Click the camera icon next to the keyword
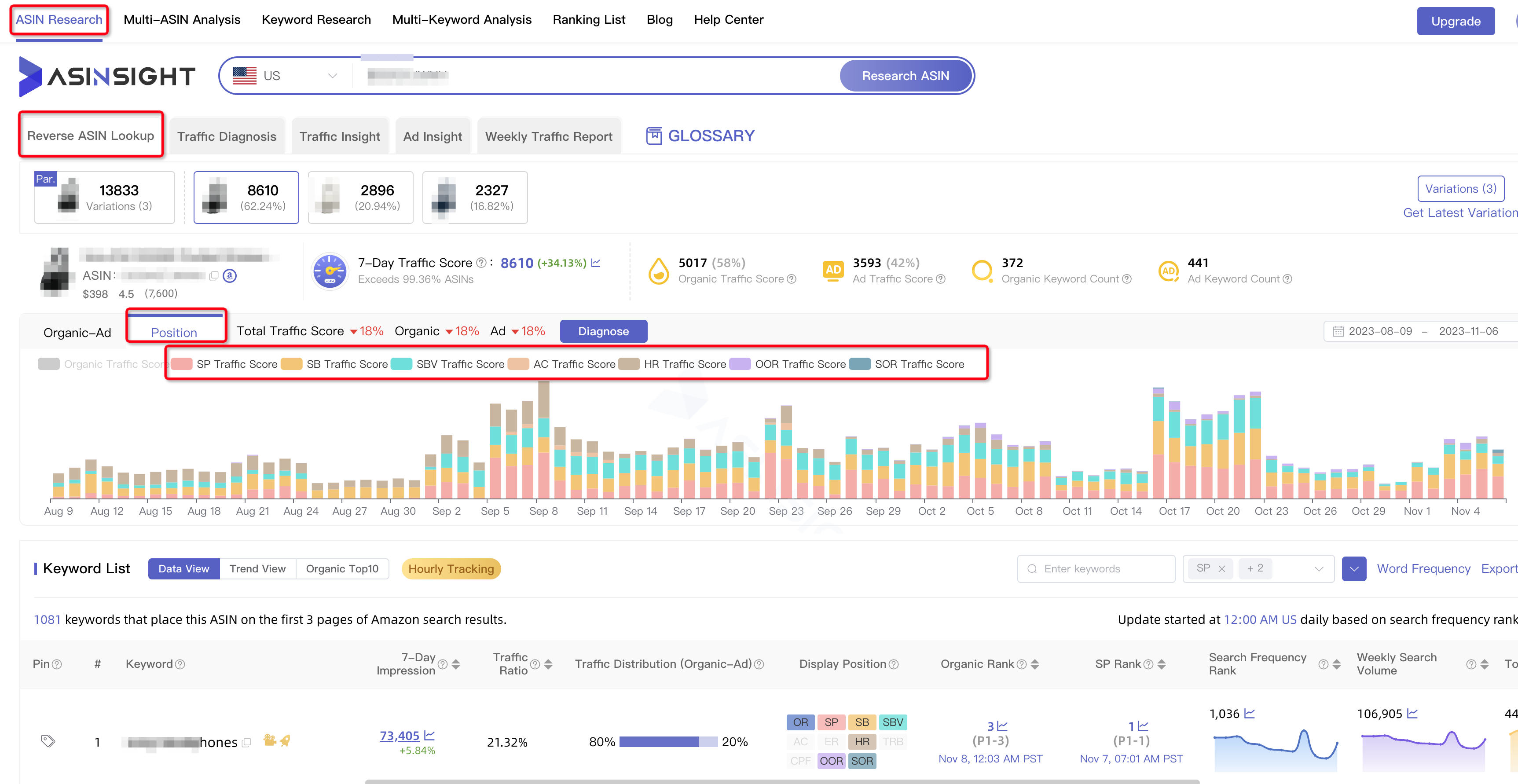This screenshot has width=1518, height=784. point(270,740)
